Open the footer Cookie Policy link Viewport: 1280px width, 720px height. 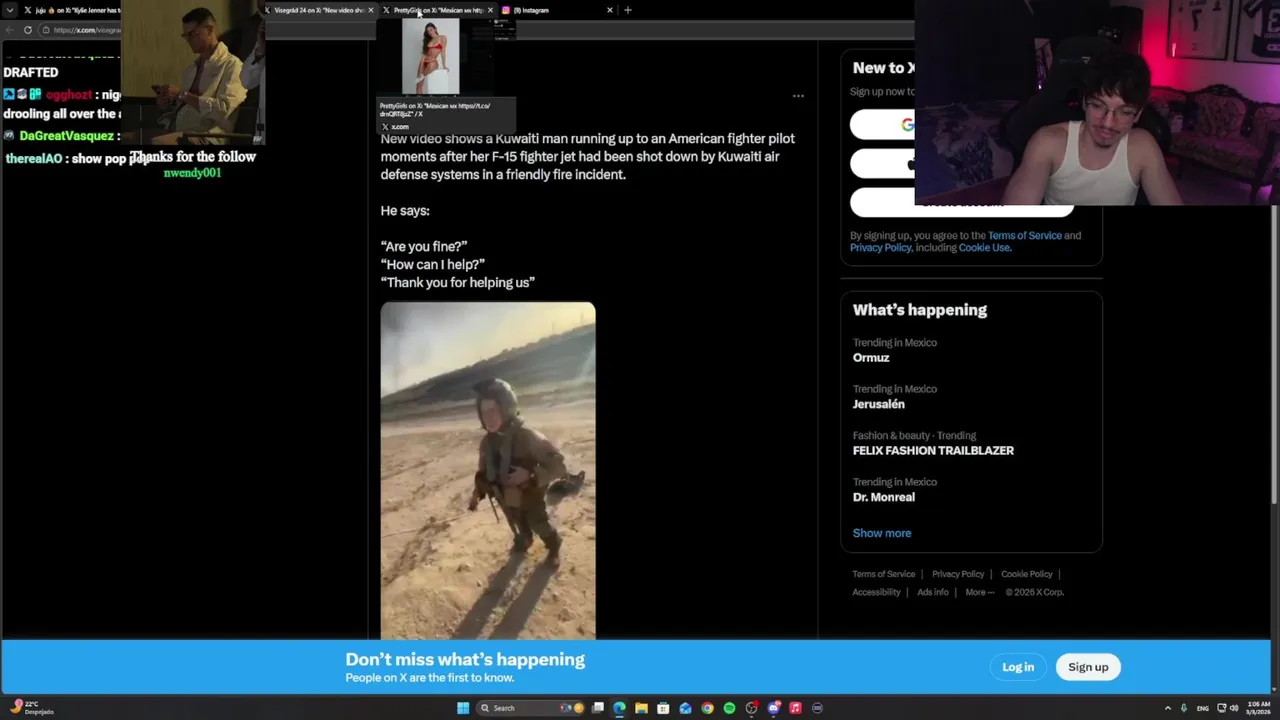[x=1026, y=574]
